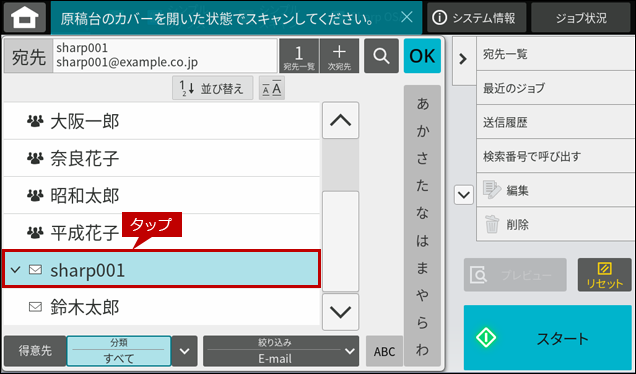
Task: Jump to や index
Action: point(422,295)
